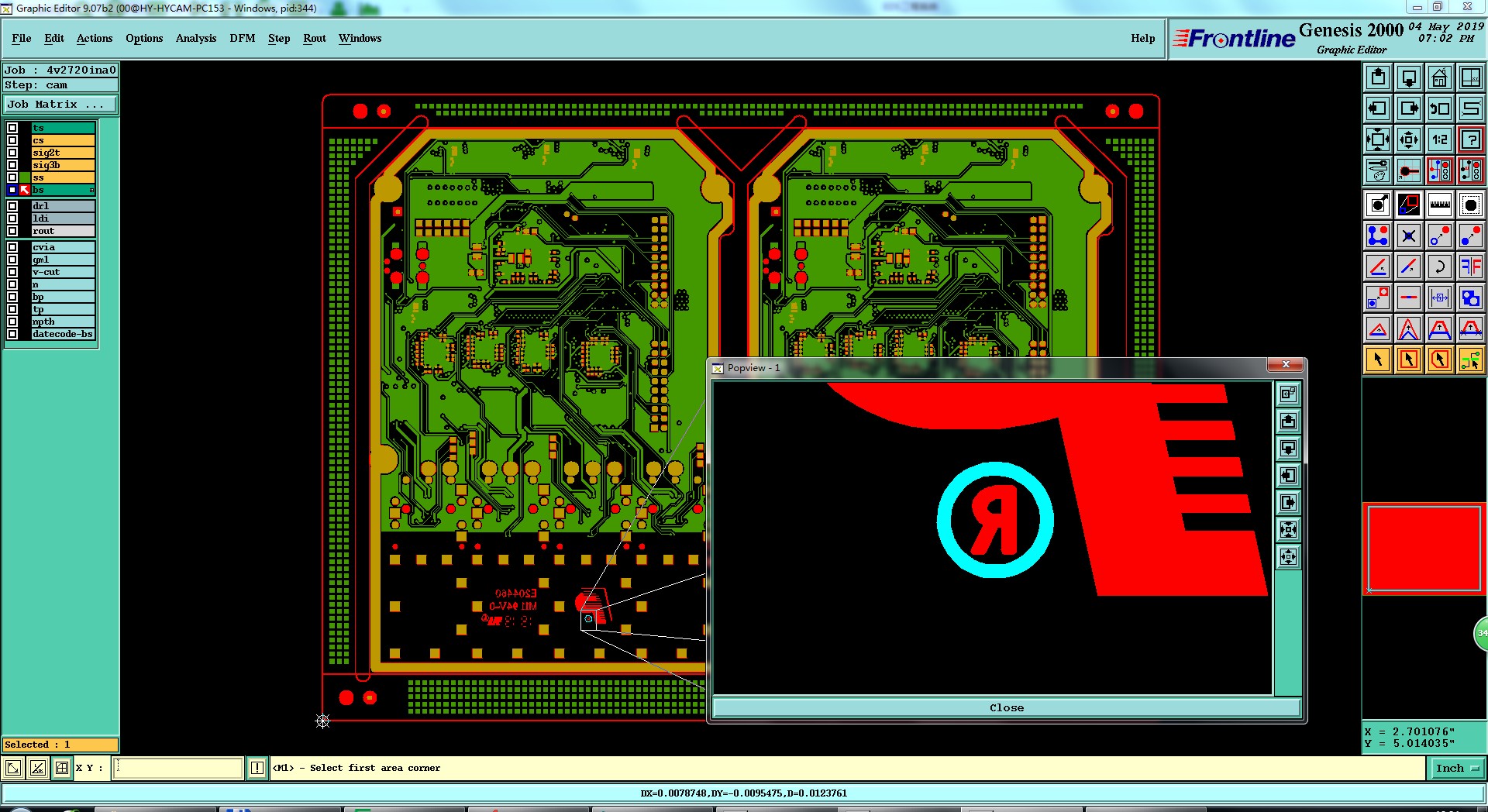This screenshot has width=1488, height=812.
Task: Open the Inch units dropdown
Action: (1457, 768)
